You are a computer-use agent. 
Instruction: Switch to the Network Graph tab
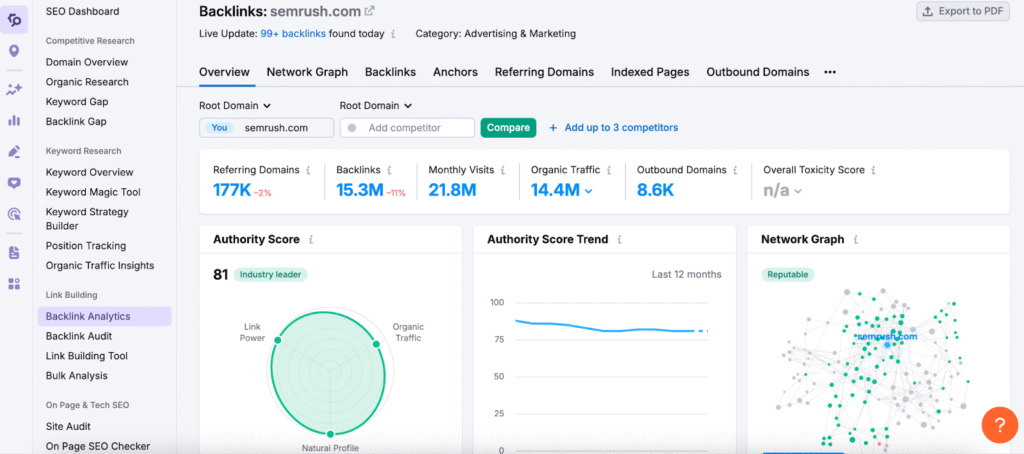tap(307, 73)
